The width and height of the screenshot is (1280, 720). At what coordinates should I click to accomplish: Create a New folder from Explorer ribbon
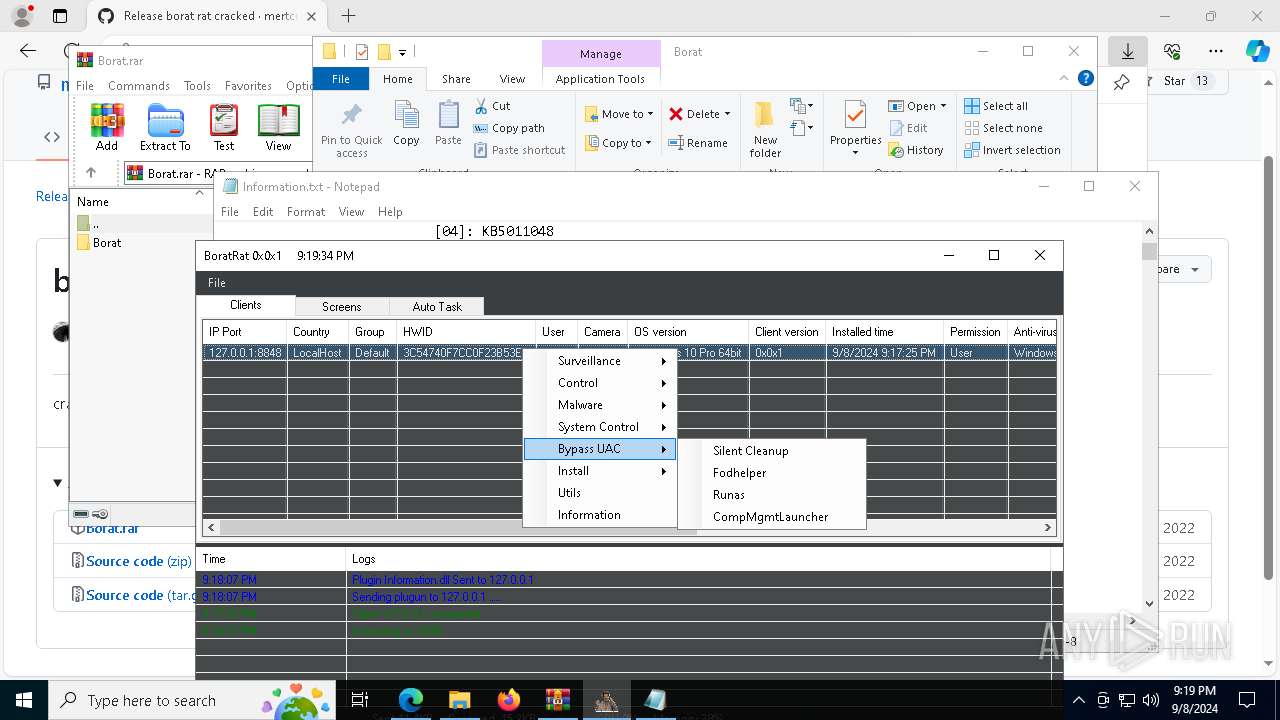tap(765, 129)
